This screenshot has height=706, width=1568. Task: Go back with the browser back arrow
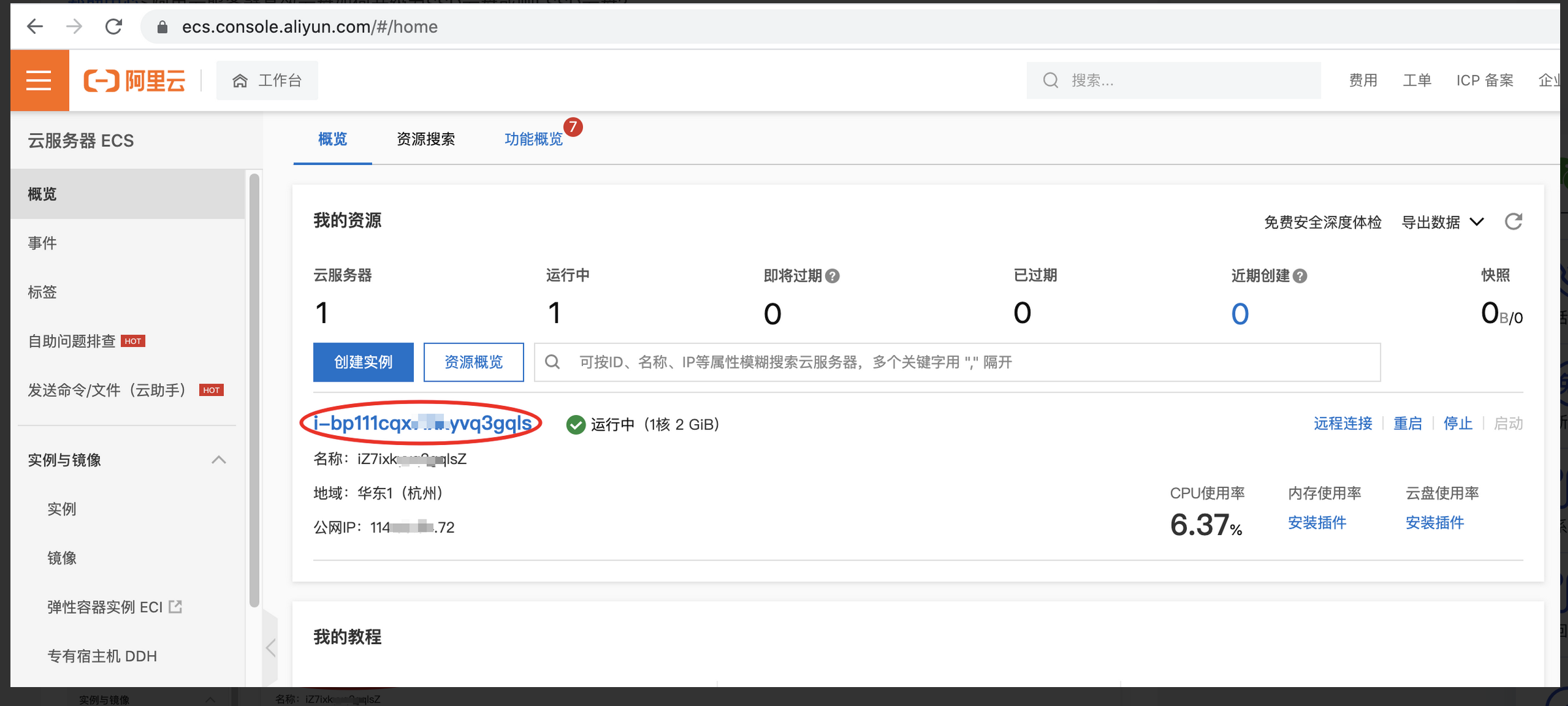click(x=35, y=26)
